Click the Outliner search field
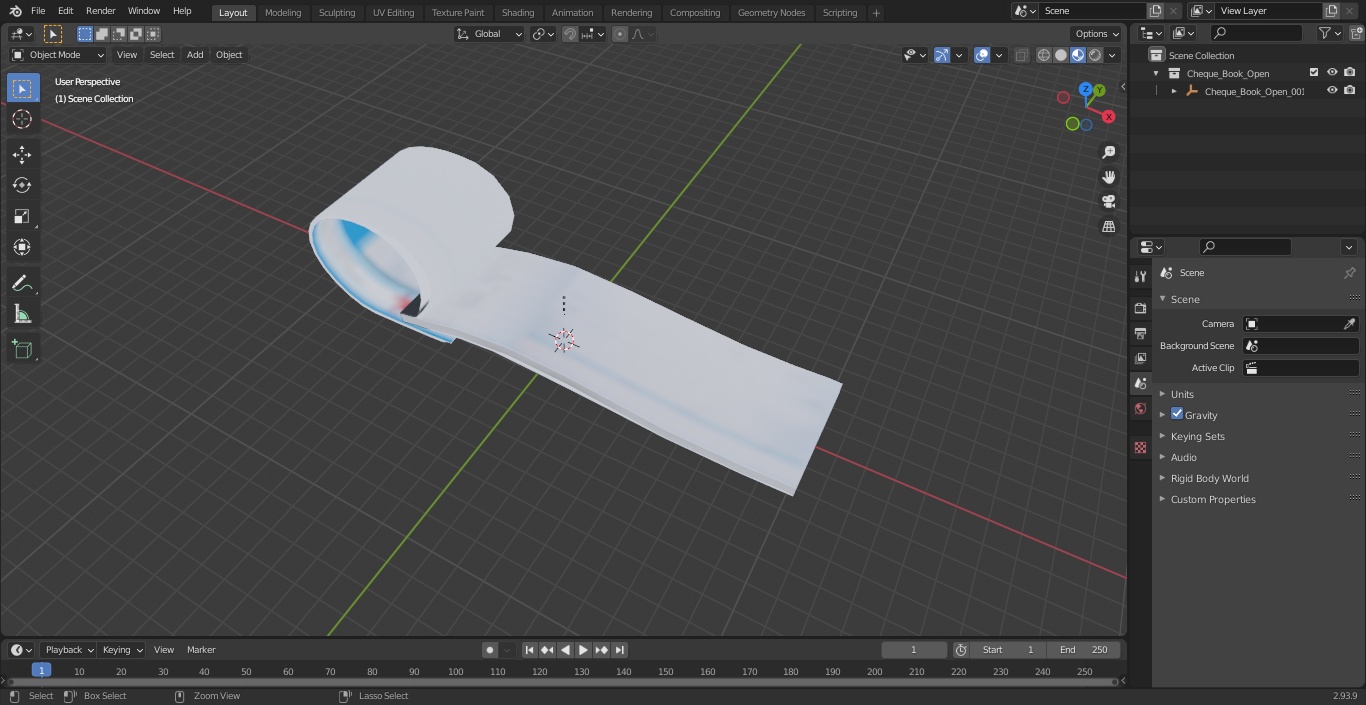The image size is (1366, 705). [1256, 33]
